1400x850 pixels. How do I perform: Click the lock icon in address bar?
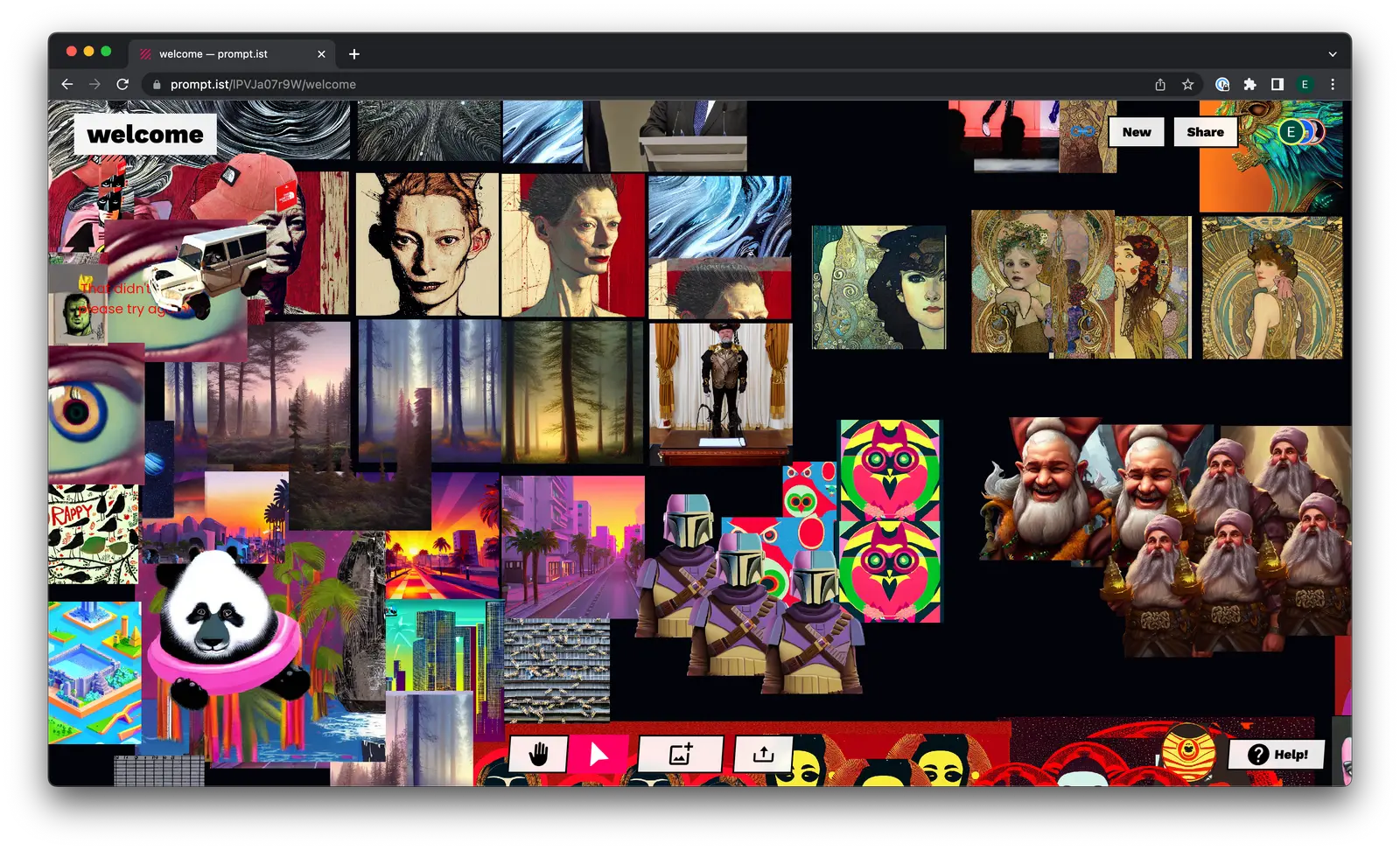(x=157, y=85)
